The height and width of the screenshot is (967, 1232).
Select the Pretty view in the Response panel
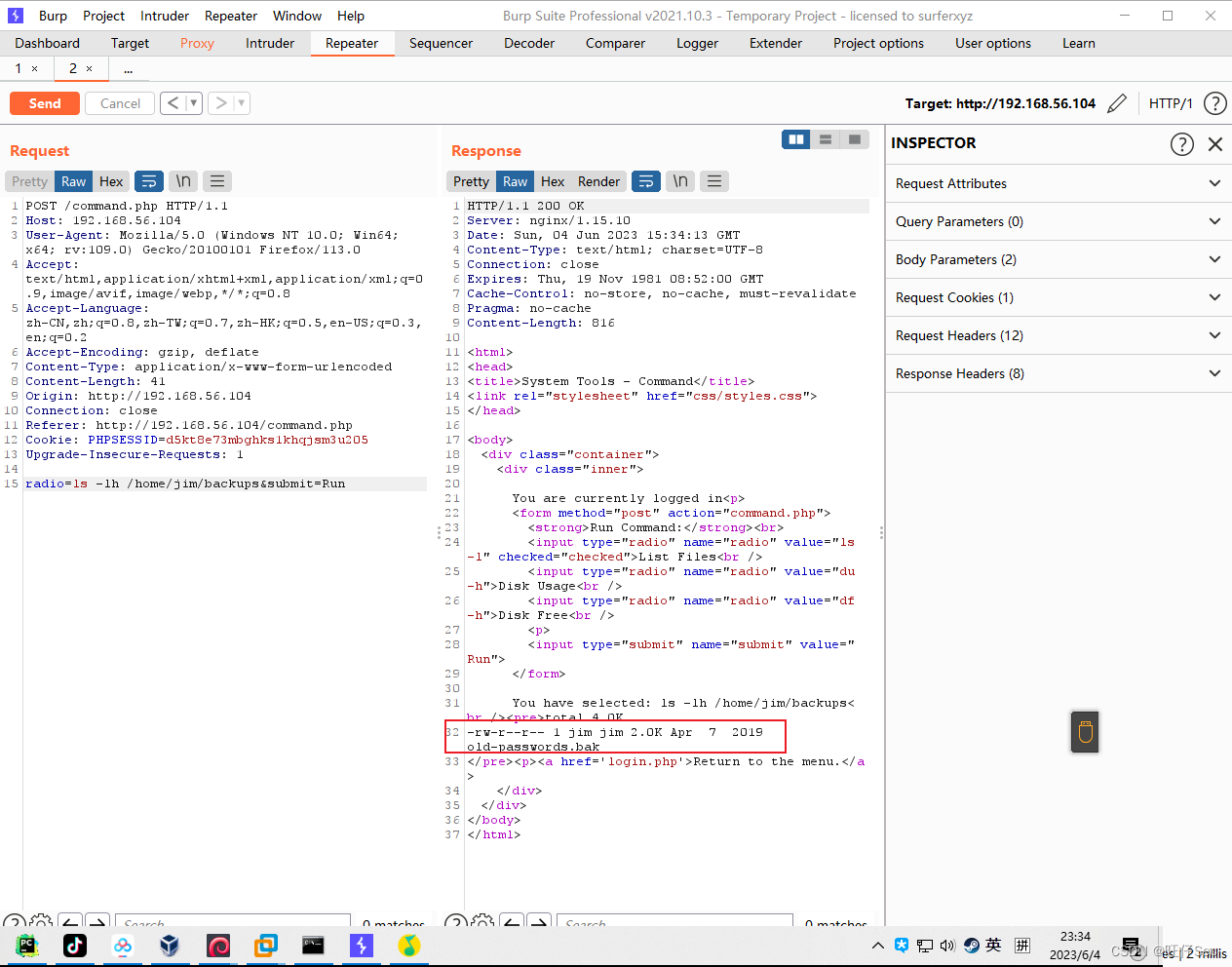pos(471,181)
